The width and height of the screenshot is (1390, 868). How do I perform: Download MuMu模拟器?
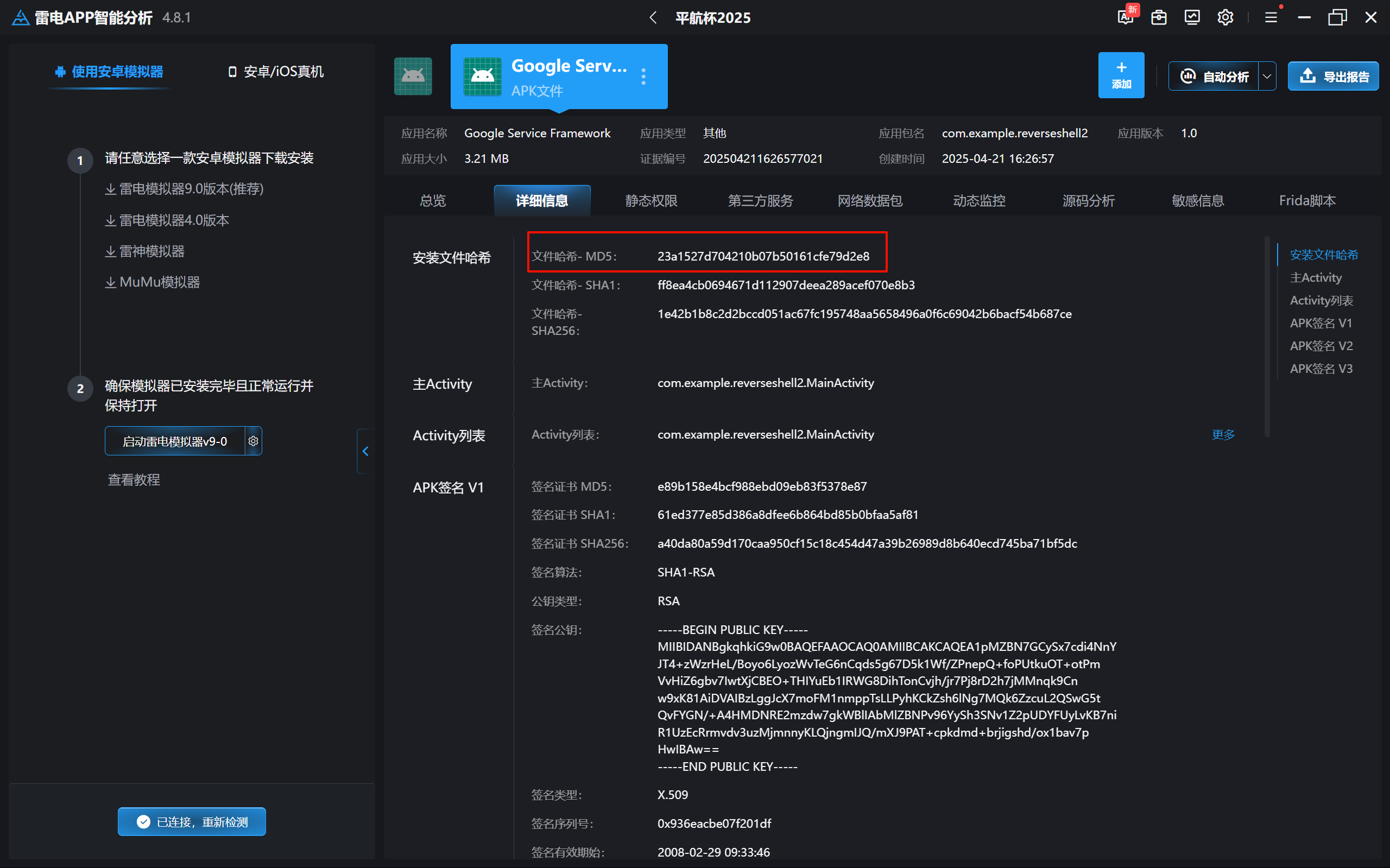153,282
